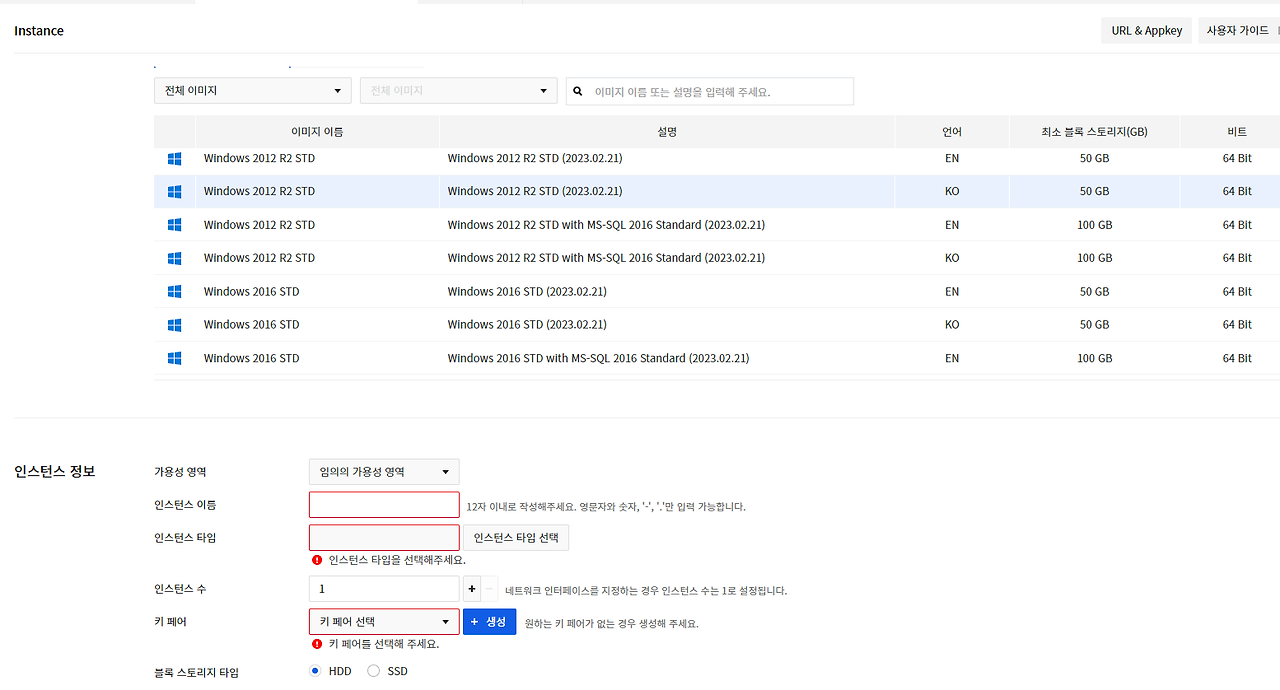Click 100 GB cell in Windows 2016 STD row

tap(1094, 358)
